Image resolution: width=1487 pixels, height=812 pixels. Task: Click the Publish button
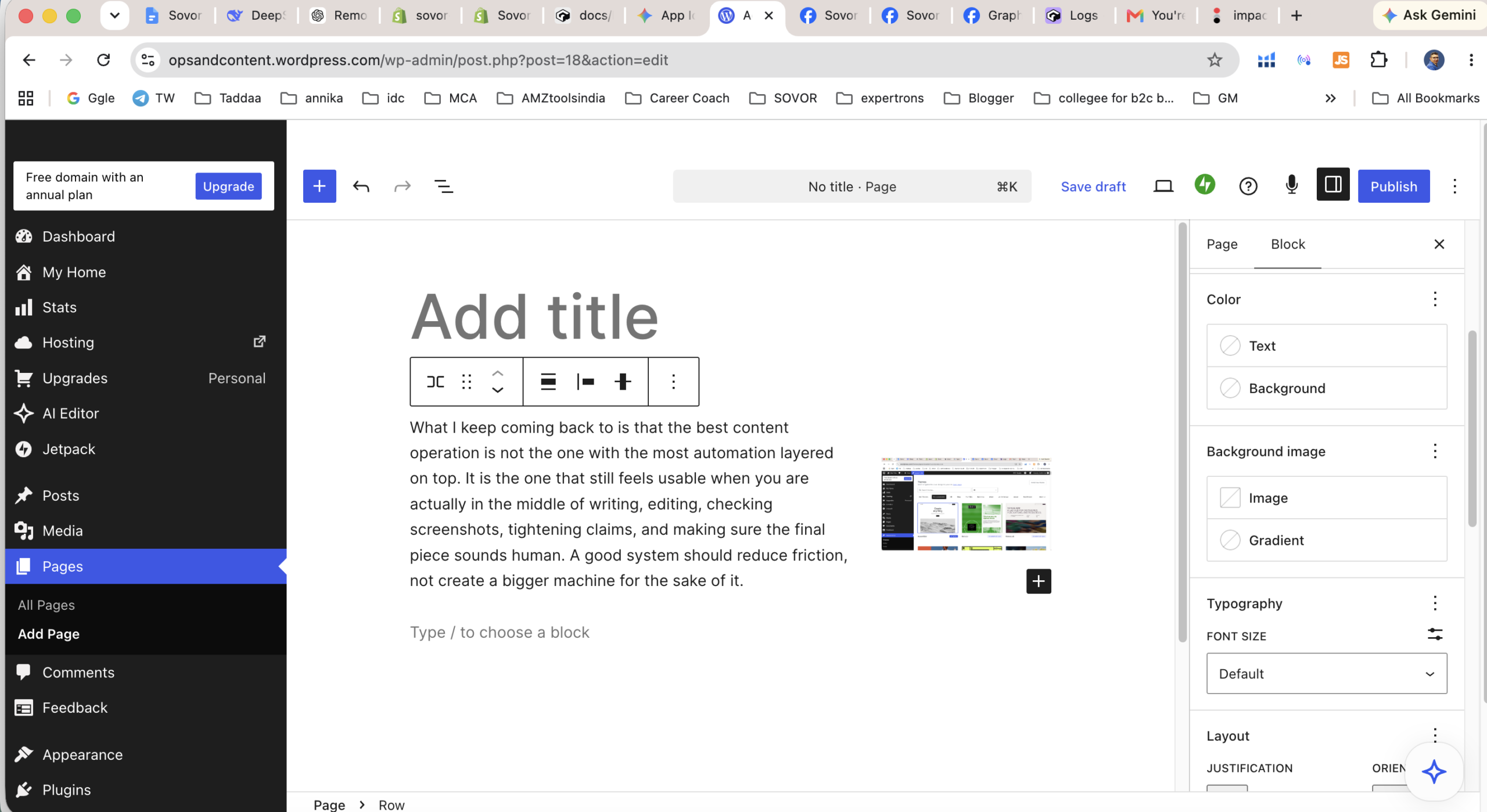pyautogui.click(x=1393, y=186)
